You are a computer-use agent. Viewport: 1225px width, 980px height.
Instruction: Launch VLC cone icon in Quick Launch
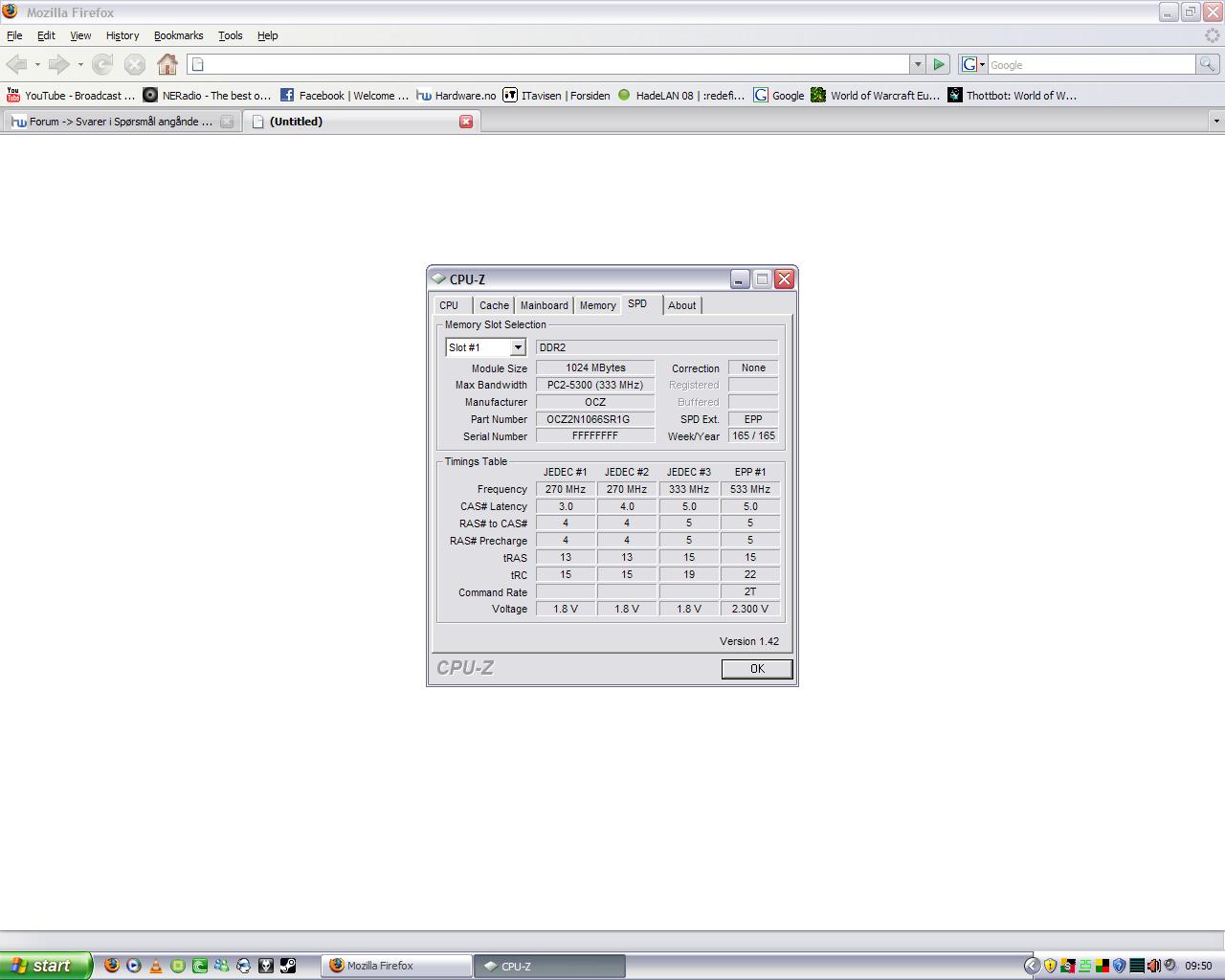click(x=156, y=966)
